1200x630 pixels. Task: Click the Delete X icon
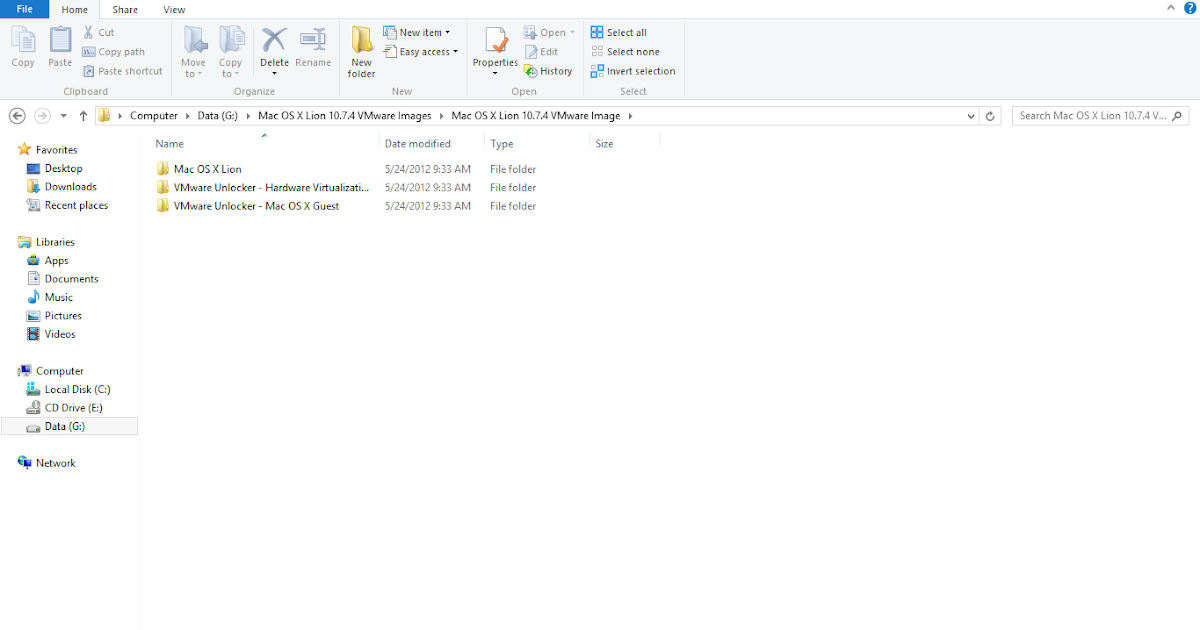(x=274, y=40)
